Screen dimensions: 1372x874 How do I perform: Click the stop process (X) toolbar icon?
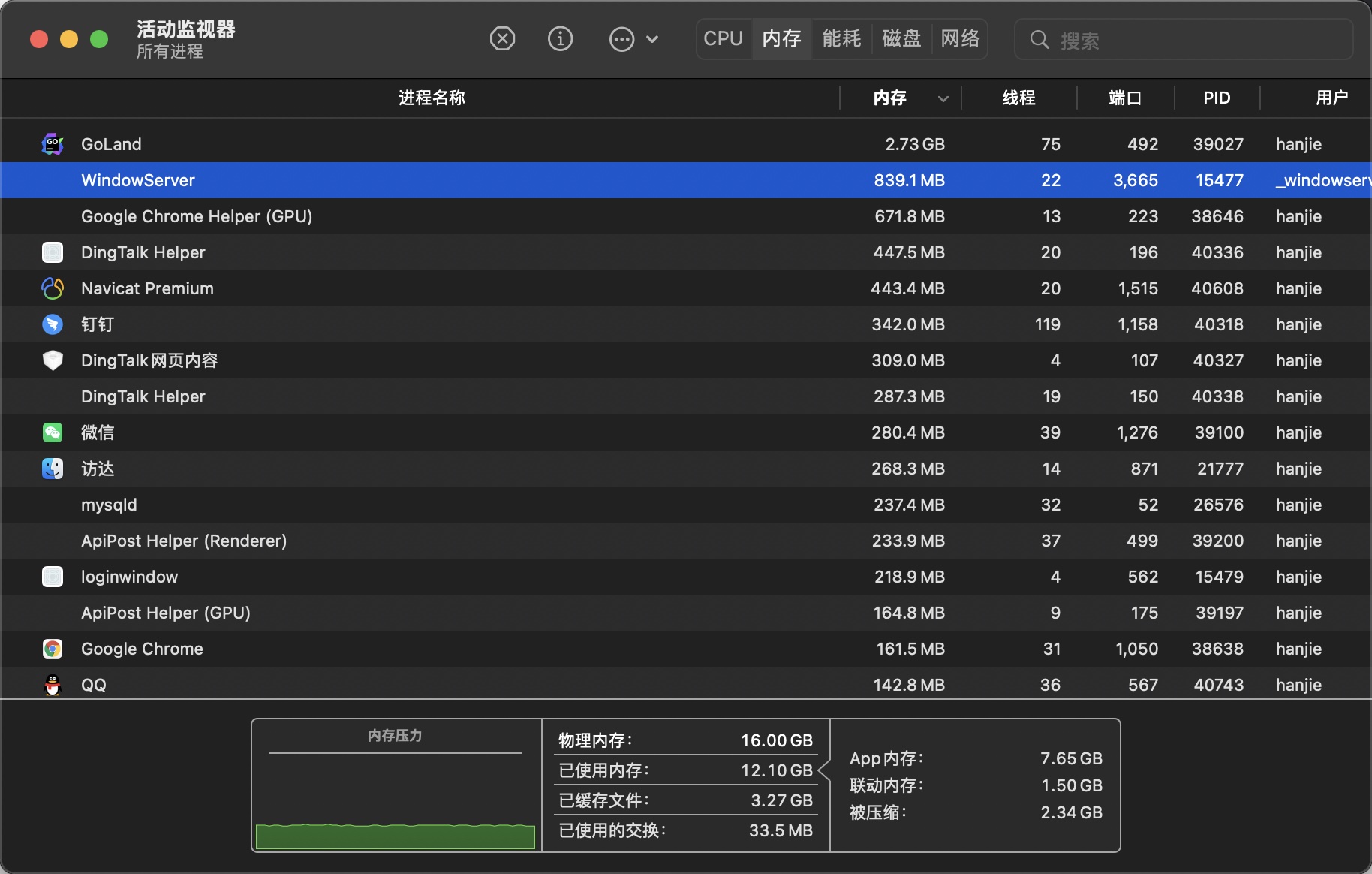(x=502, y=38)
